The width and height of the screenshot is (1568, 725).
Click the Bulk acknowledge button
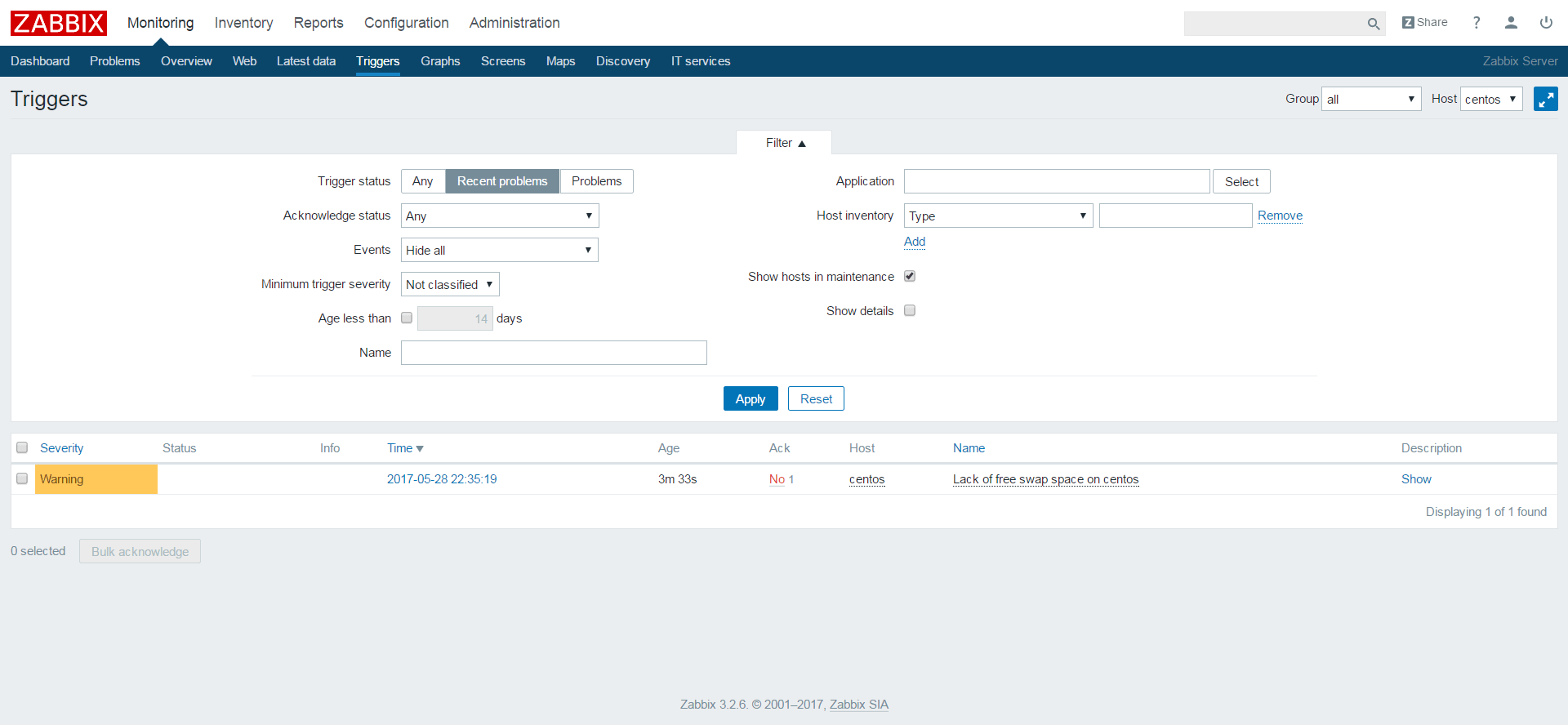point(140,551)
